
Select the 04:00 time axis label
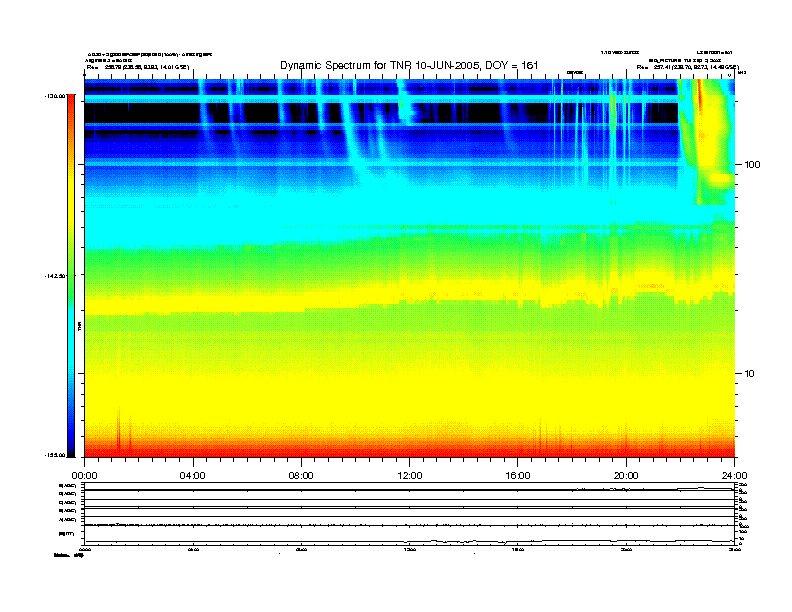coord(193,476)
